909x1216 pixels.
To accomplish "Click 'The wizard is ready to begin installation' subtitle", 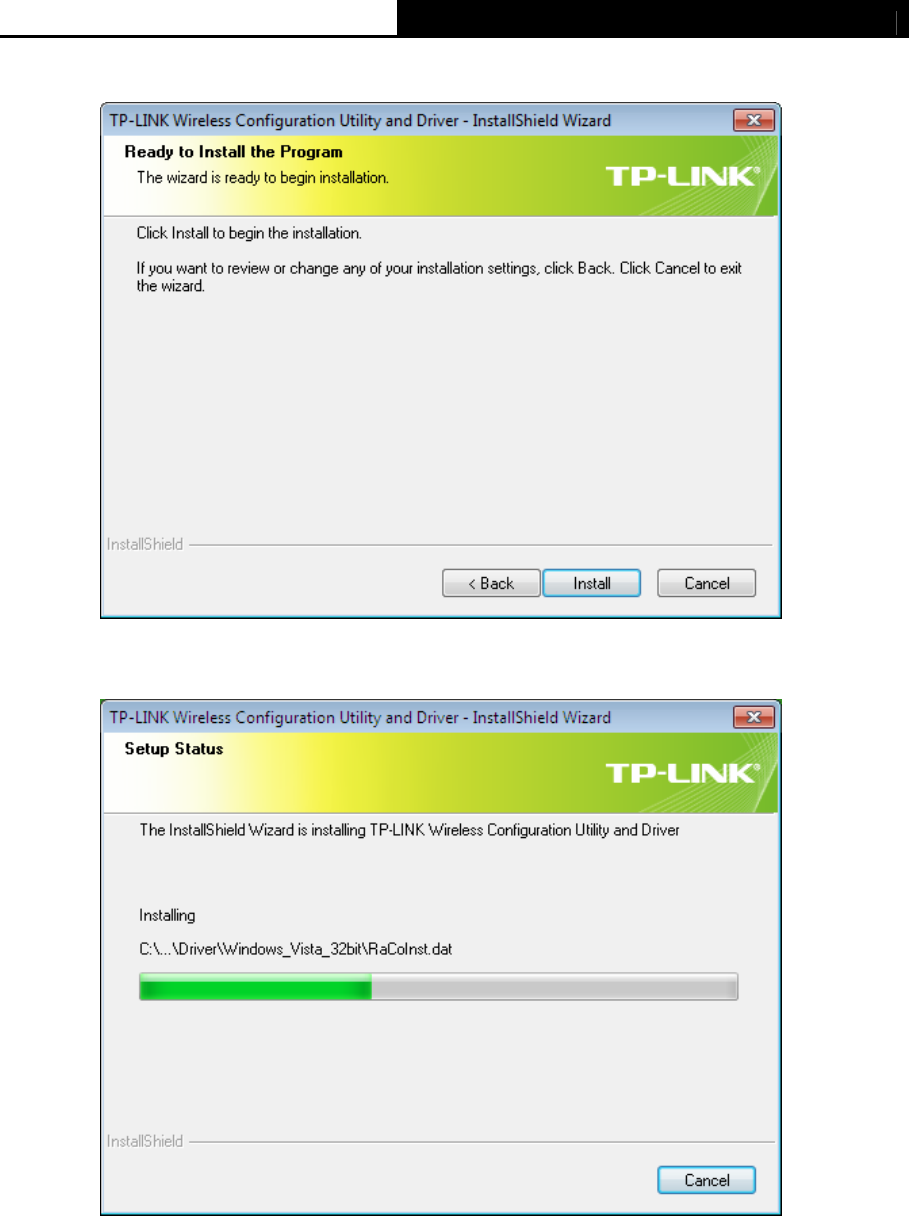I will tap(262, 178).
